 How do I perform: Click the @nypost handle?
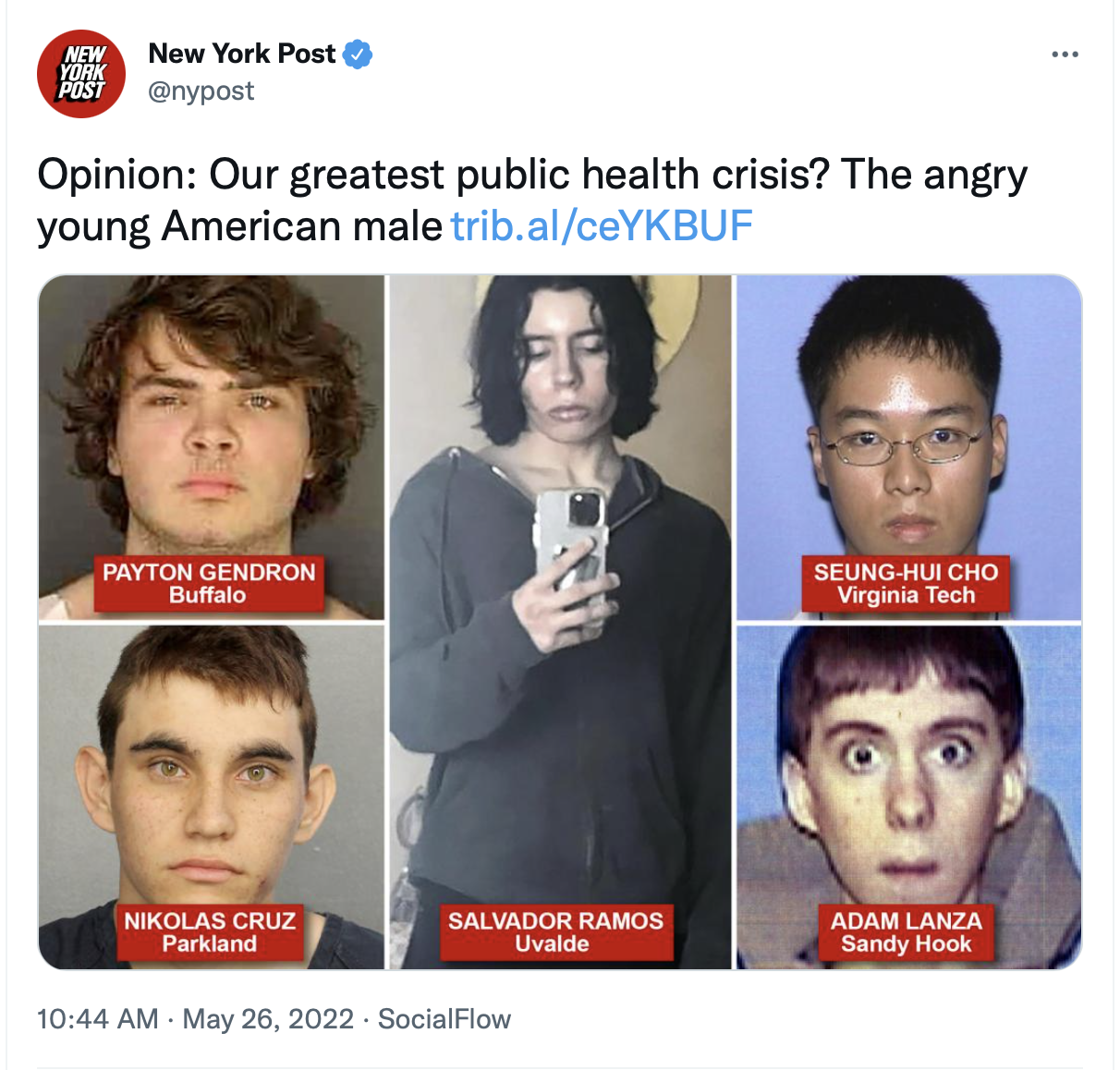pyautogui.click(x=201, y=91)
